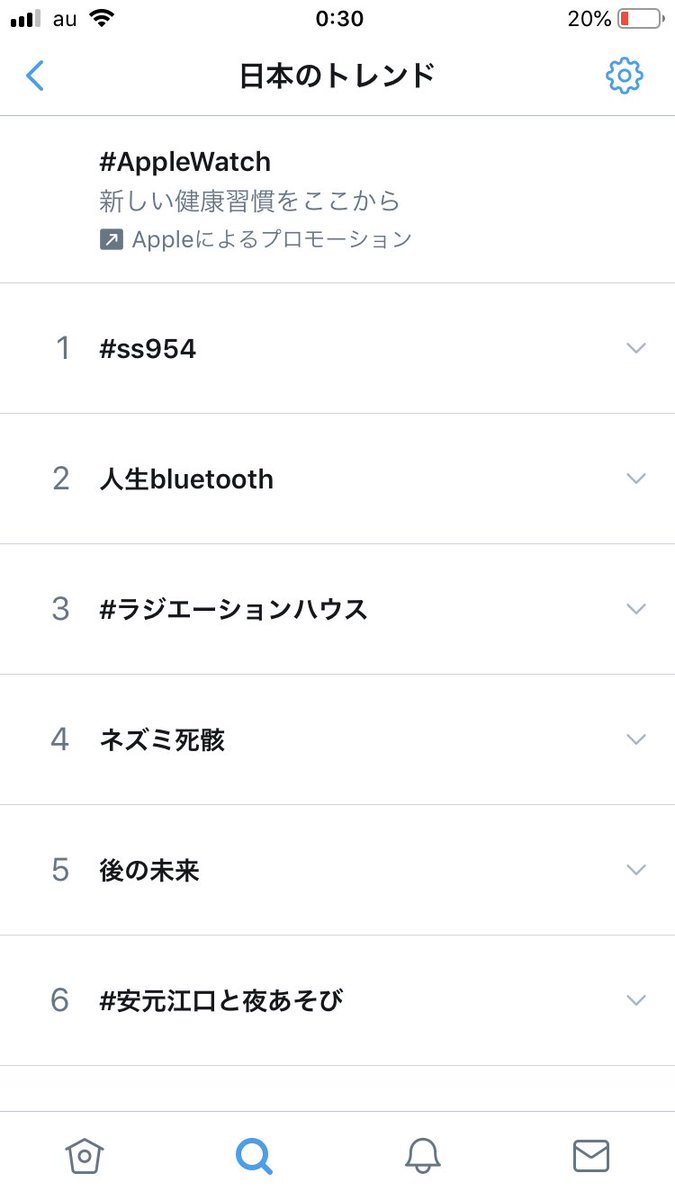The width and height of the screenshot is (675, 1200).
Task: Open chevron menu beside ネズミ死骸
Action: pyautogui.click(x=636, y=739)
